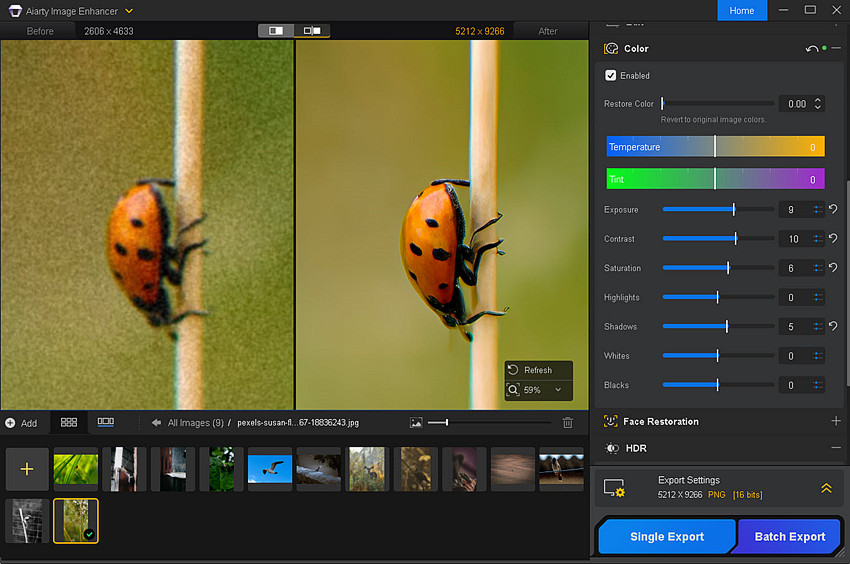Screen dimensions: 850x564
Task: Delete image with trash icon
Action: tap(568, 422)
